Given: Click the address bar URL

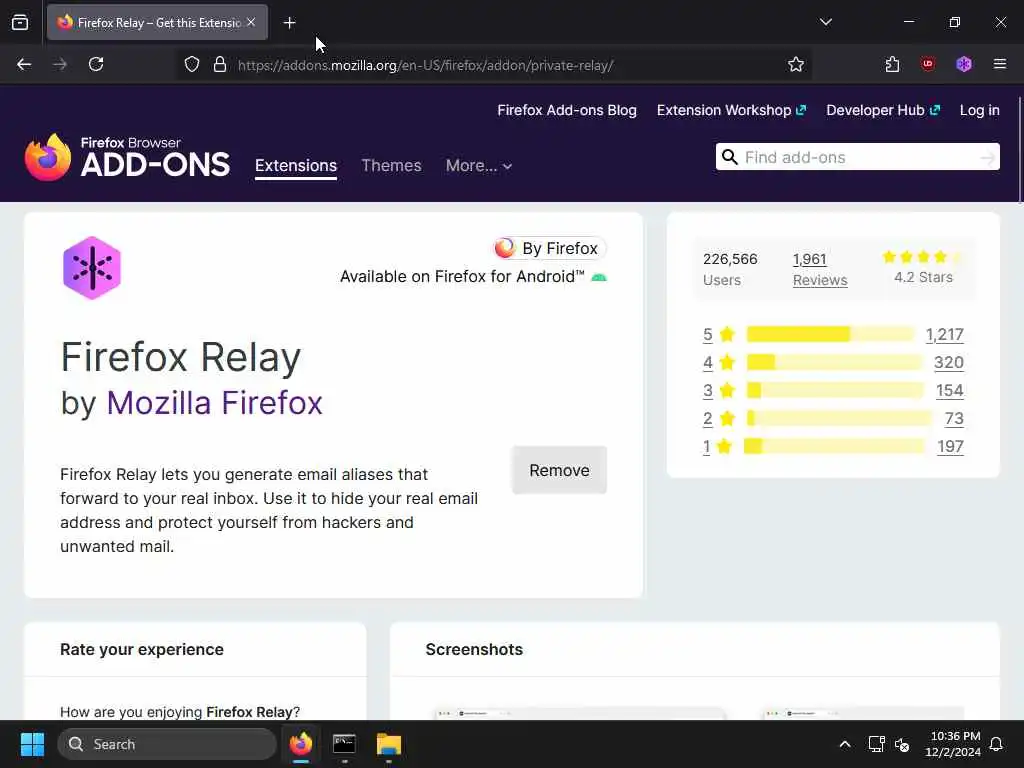Looking at the screenshot, I should coord(425,65).
